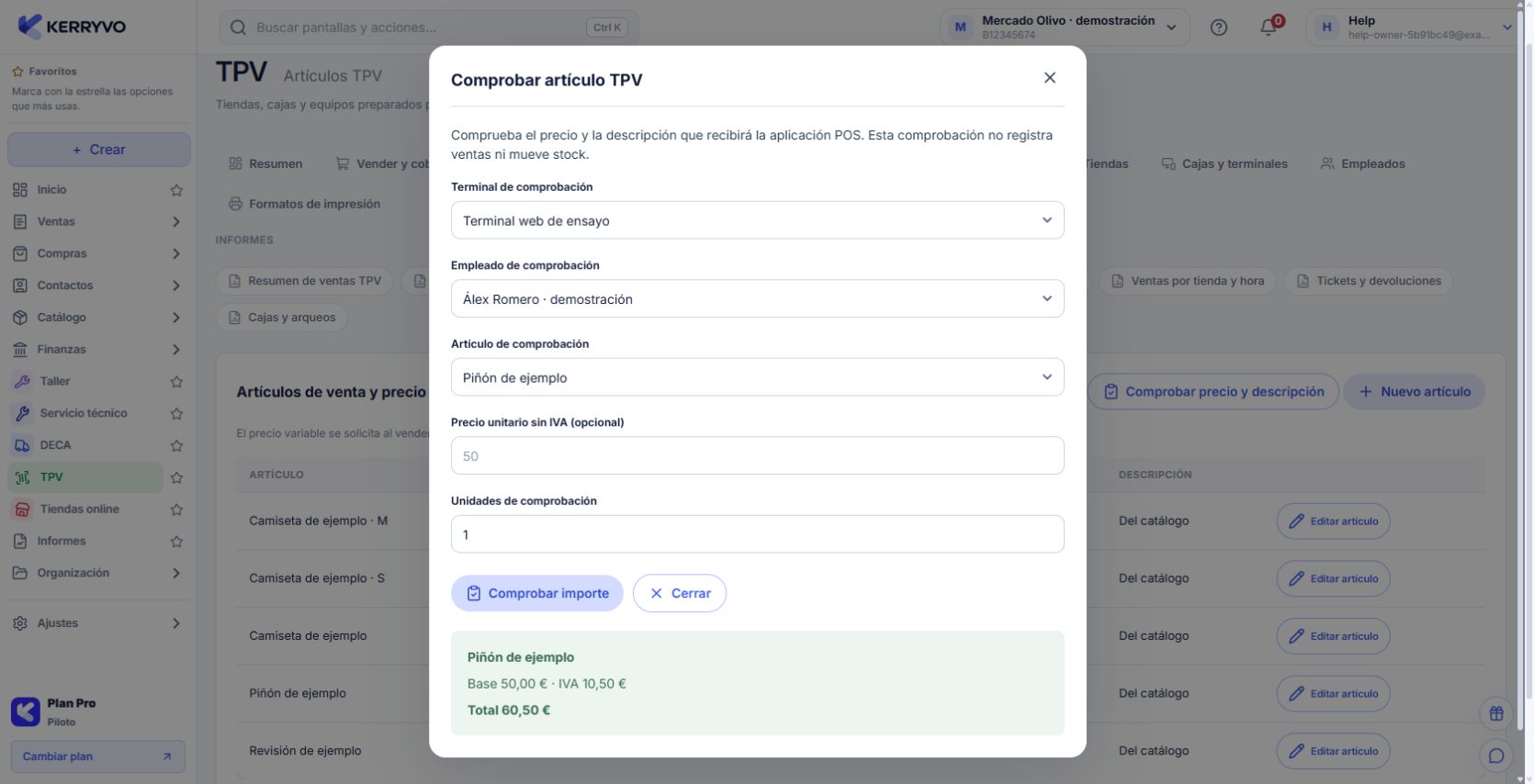Click the Unidades de comprobación field
This screenshot has height=784, width=1534.
coord(757,534)
